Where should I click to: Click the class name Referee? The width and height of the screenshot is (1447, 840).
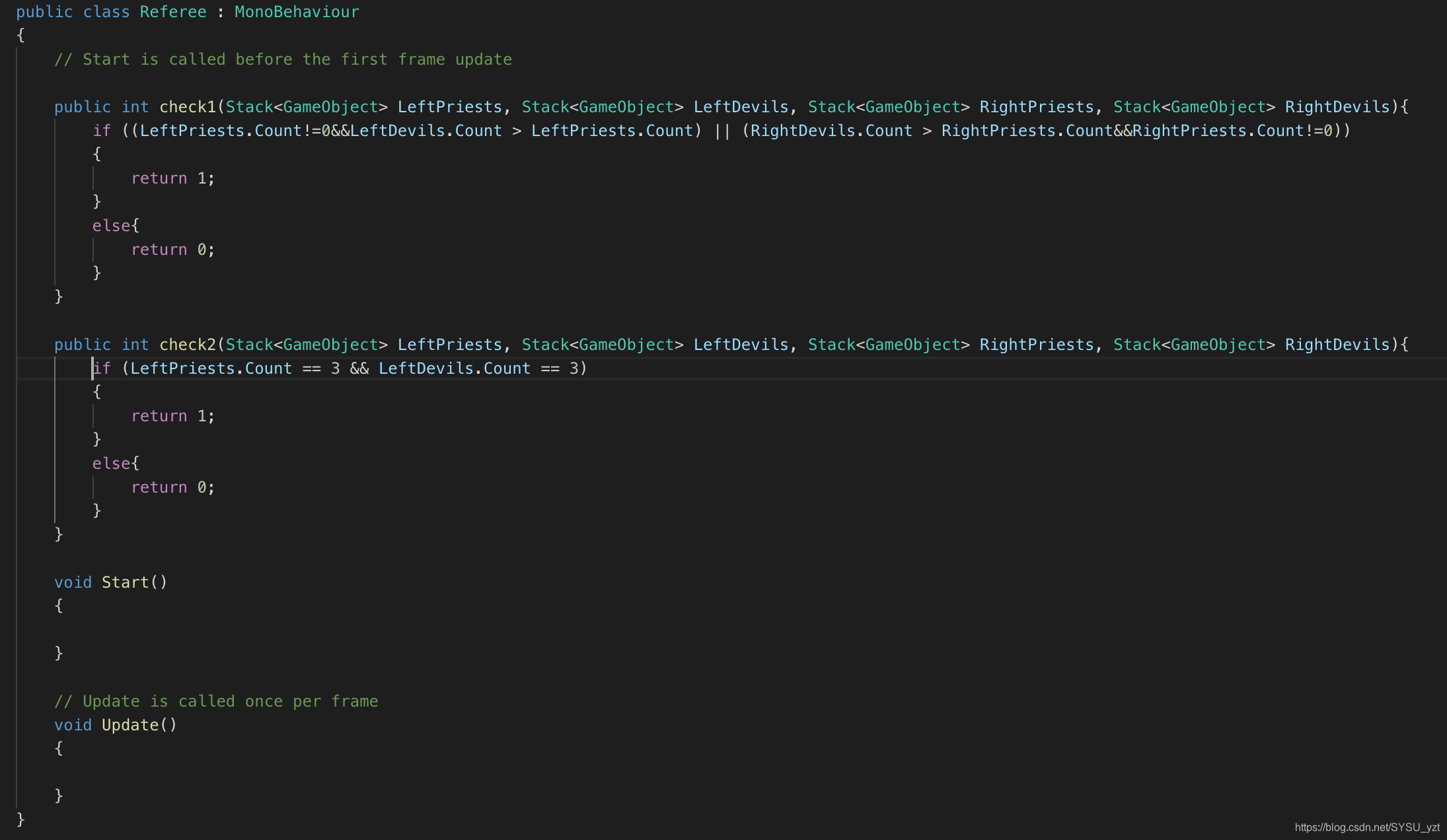(x=173, y=12)
